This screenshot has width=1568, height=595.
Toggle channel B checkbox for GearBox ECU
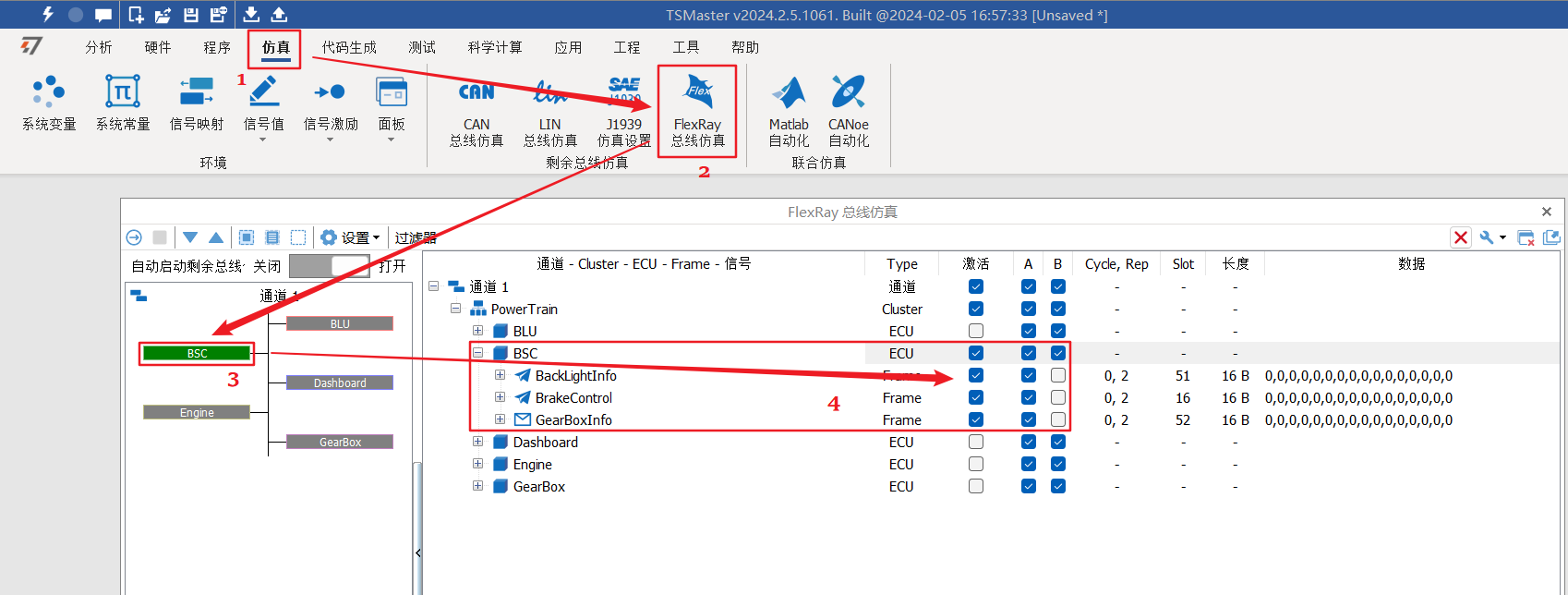click(1058, 486)
